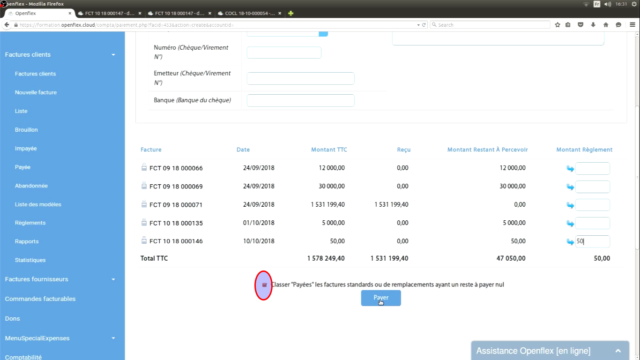Click the document icon beside FCT 09 18 000069
Viewport: 640px width, 360px height.
pyautogui.click(x=144, y=186)
